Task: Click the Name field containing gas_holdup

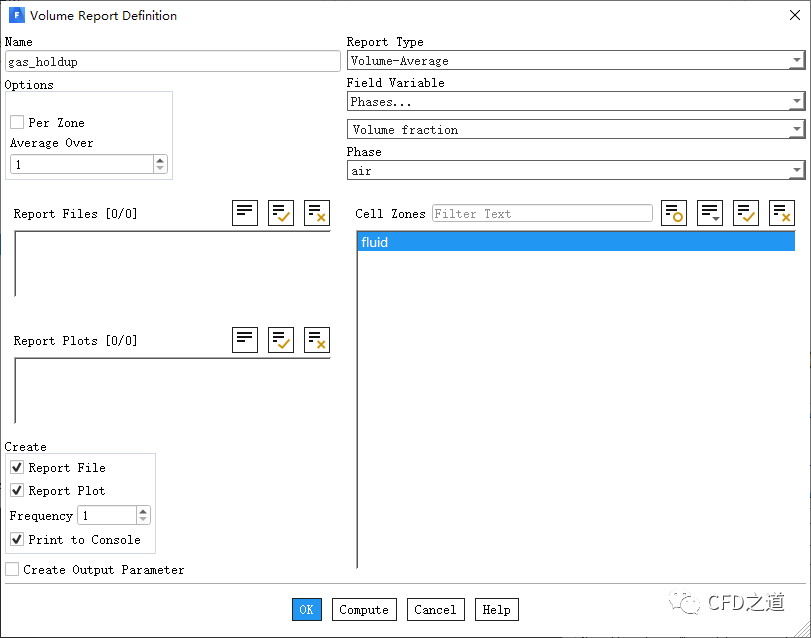Action: (x=172, y=61)
